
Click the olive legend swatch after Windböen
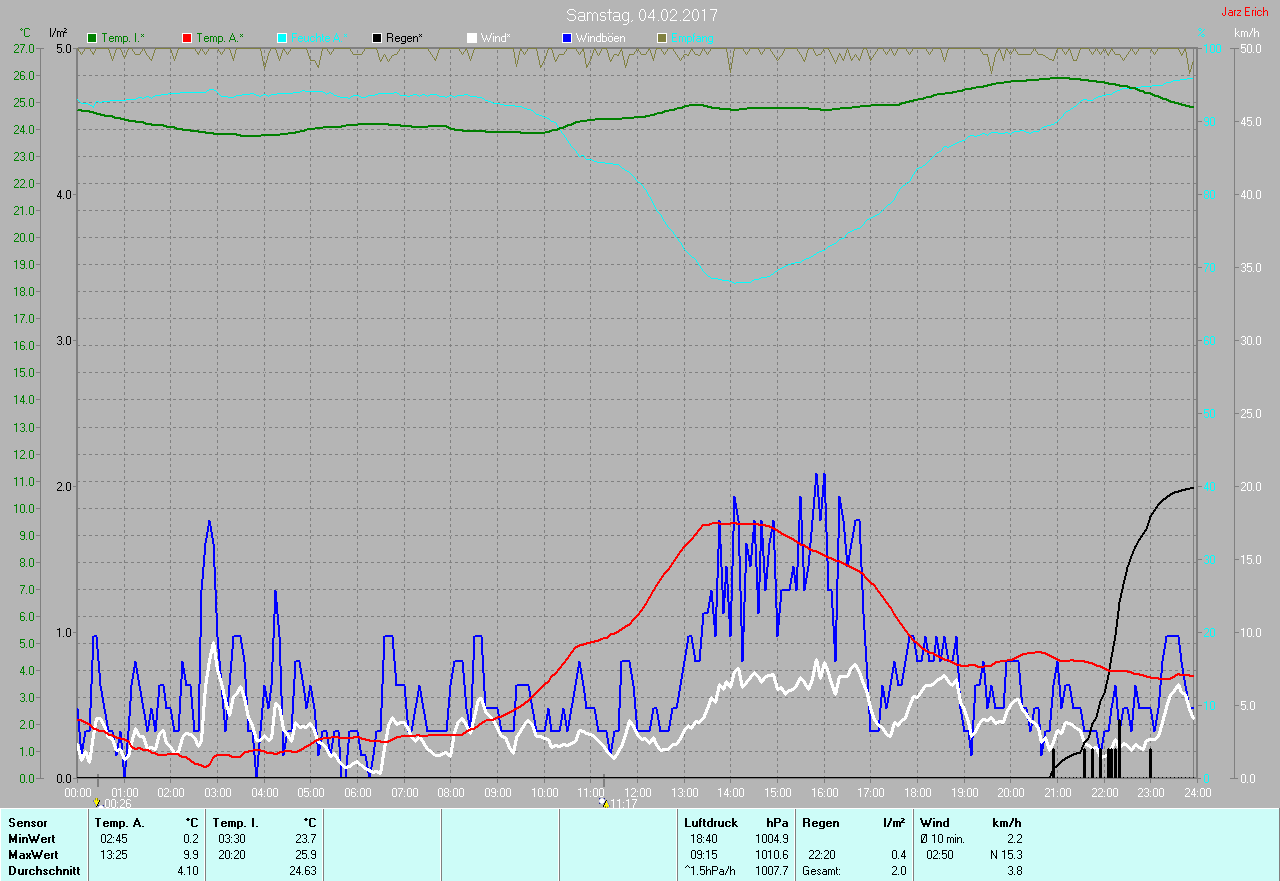pyautogui.click(x=662, y=38)
